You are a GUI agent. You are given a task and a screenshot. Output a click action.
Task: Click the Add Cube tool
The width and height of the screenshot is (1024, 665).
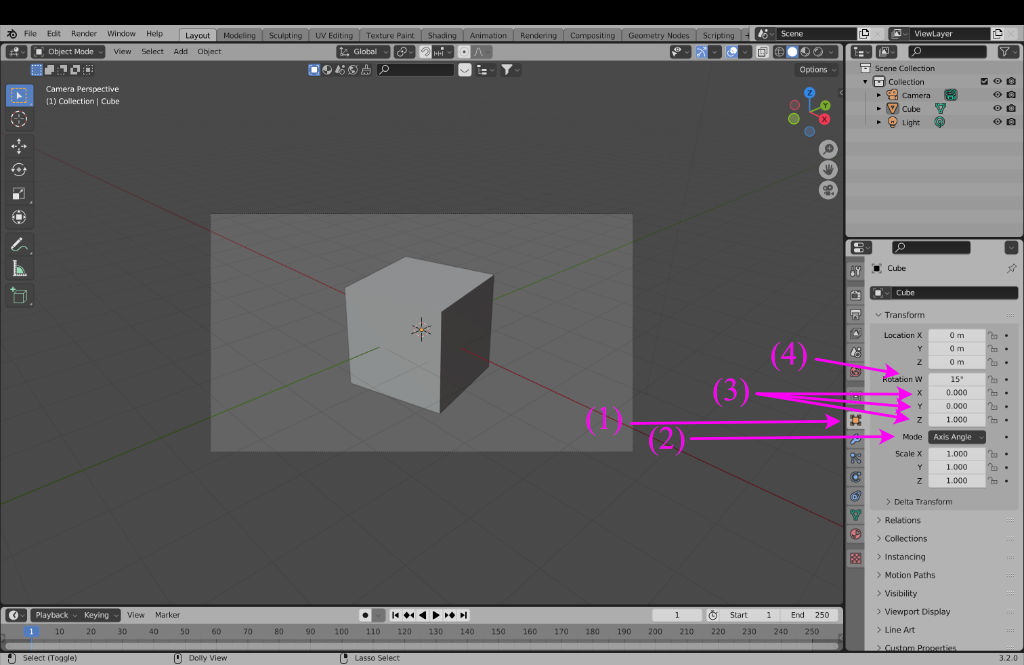18,296
